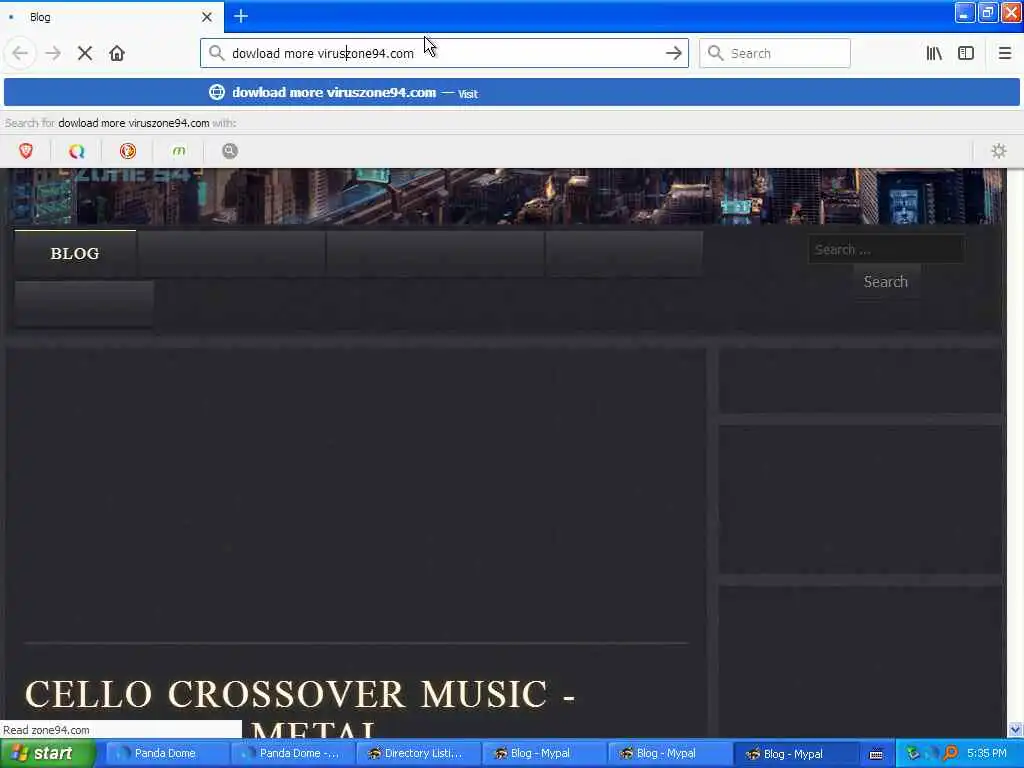1024x768 pixels.
Task: Click the globe icon in suggestion row
Action: click(217, 92)
